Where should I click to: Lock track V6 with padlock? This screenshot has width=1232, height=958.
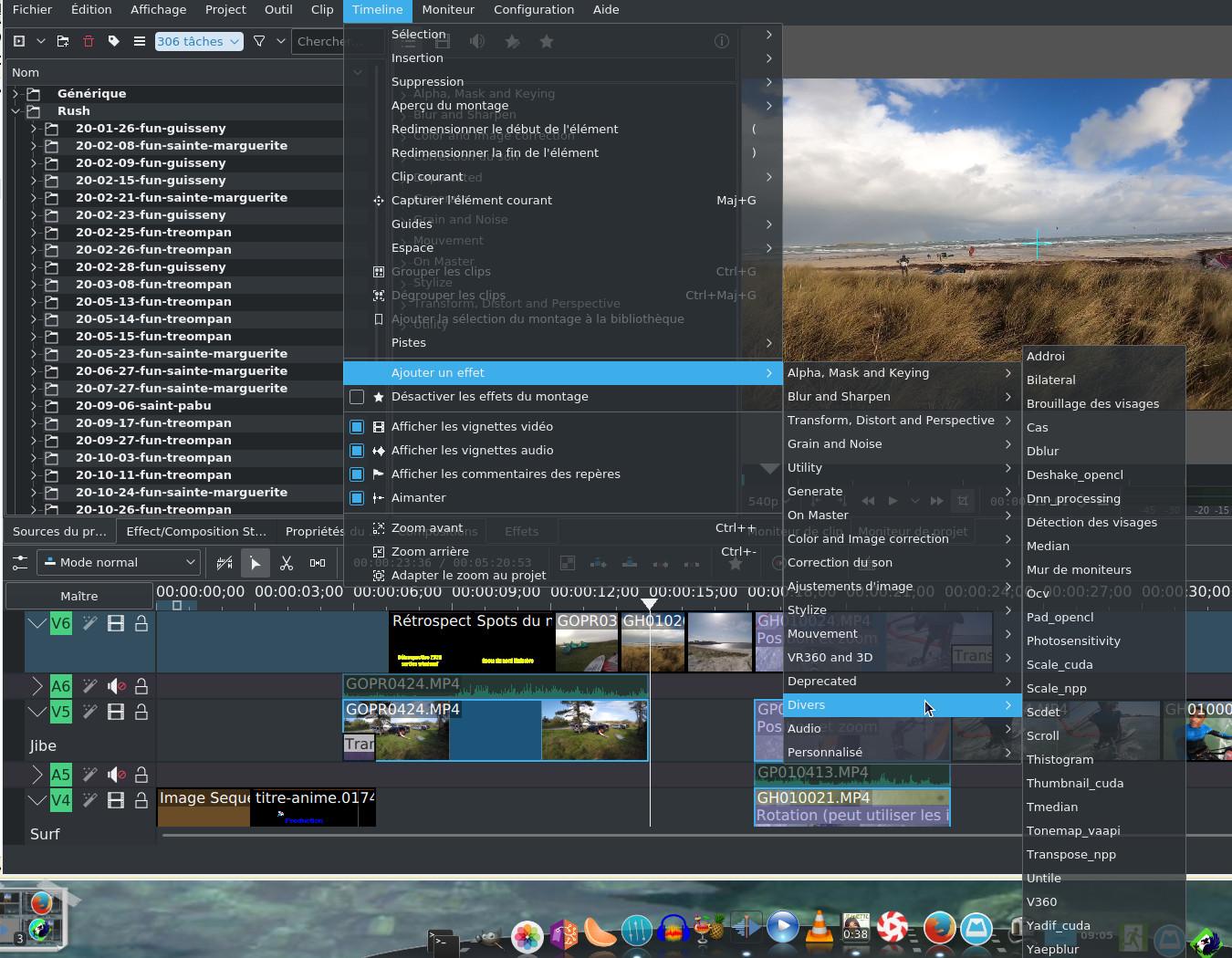[141, 623]
